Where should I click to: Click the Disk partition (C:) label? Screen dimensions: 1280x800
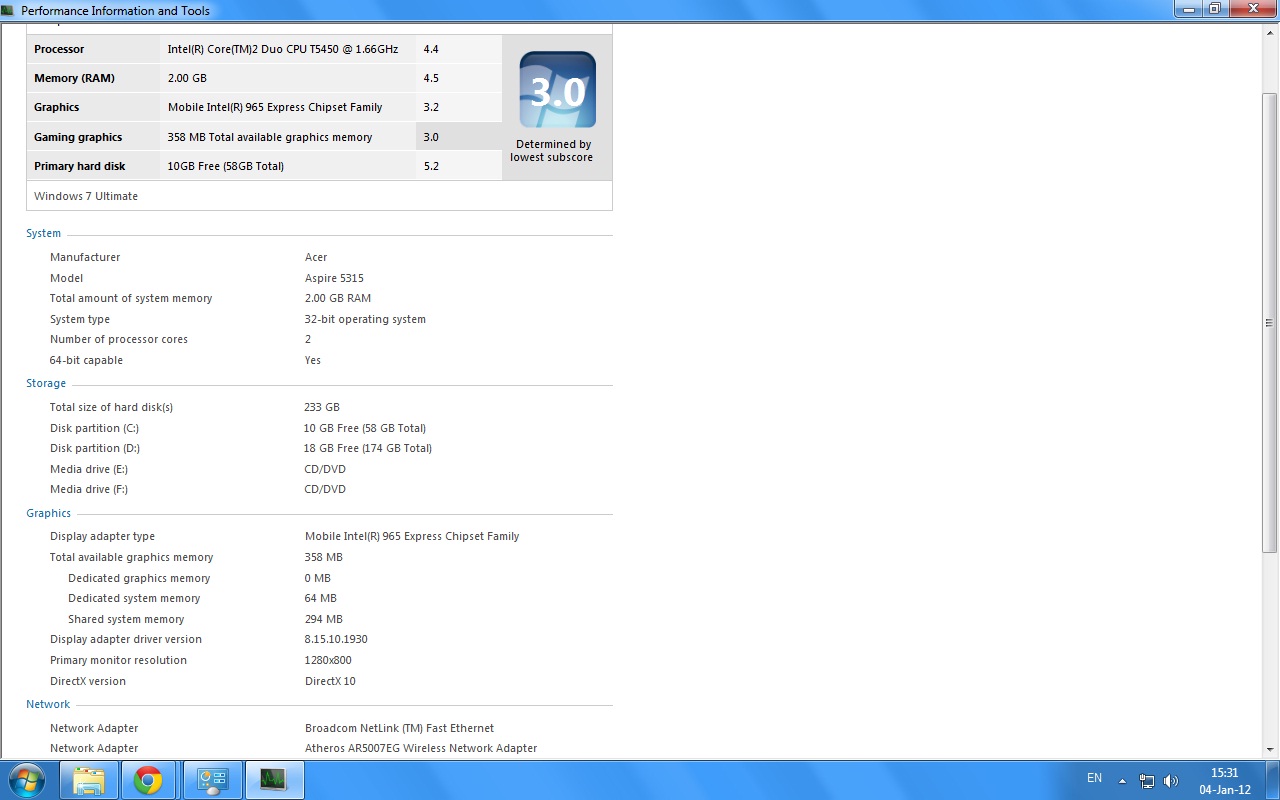[x=94, y=428]
